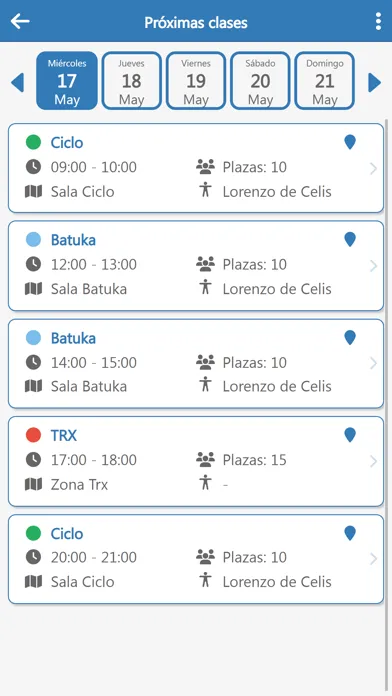The height and width of the screenshot is (696, 392).
Task: Show next days with the right triangle
Action: (375, 83)
